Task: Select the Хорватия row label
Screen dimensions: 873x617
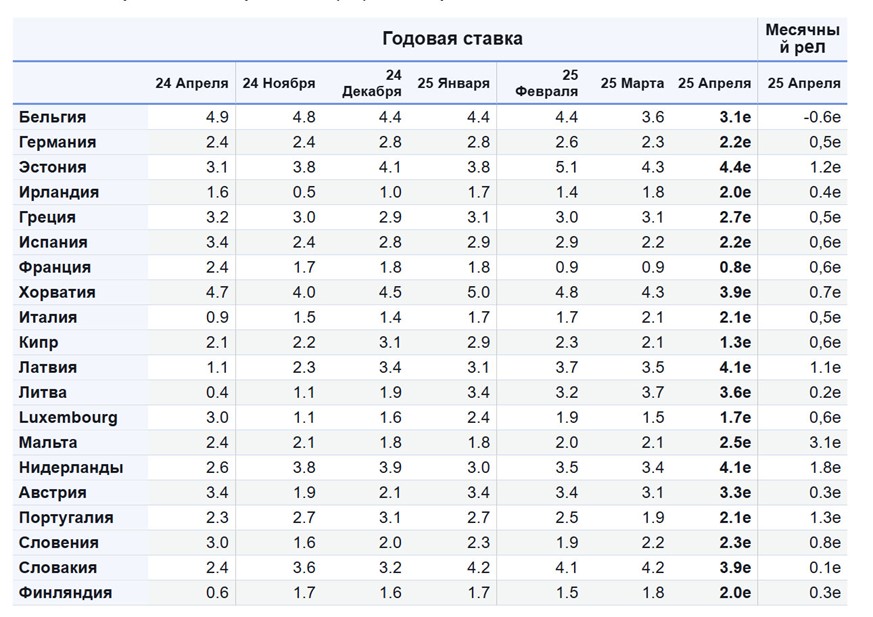Action: pyautogui.click(x=58, y=292)
